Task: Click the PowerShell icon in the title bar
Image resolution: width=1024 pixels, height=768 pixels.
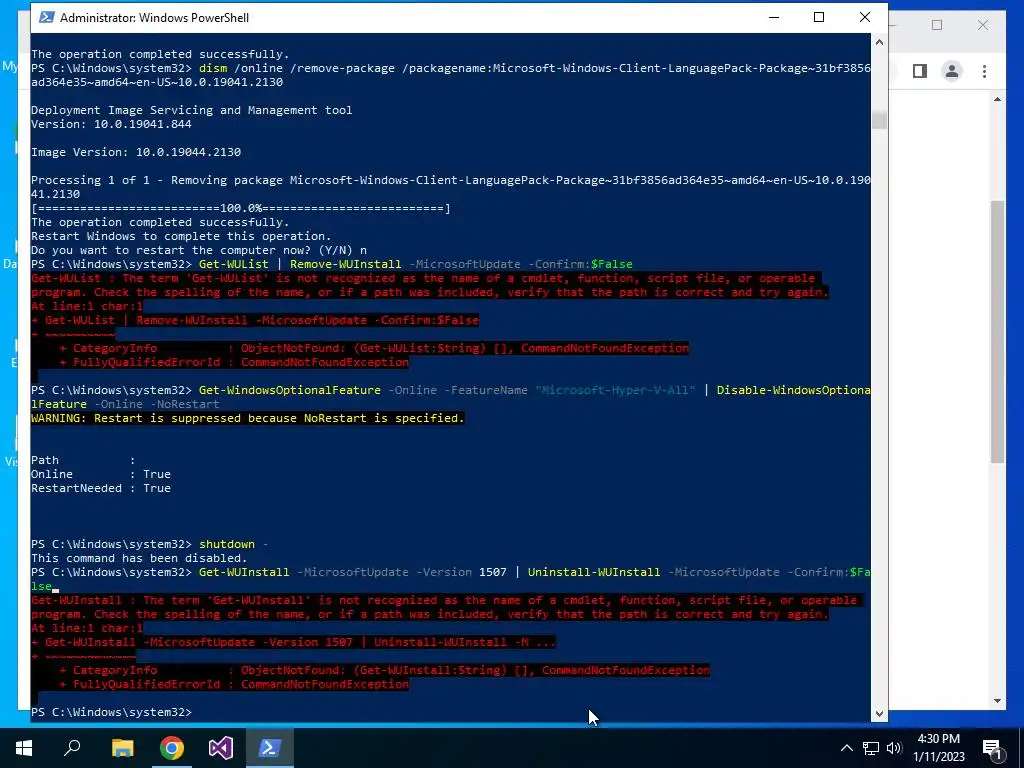Action: [46, 17]
